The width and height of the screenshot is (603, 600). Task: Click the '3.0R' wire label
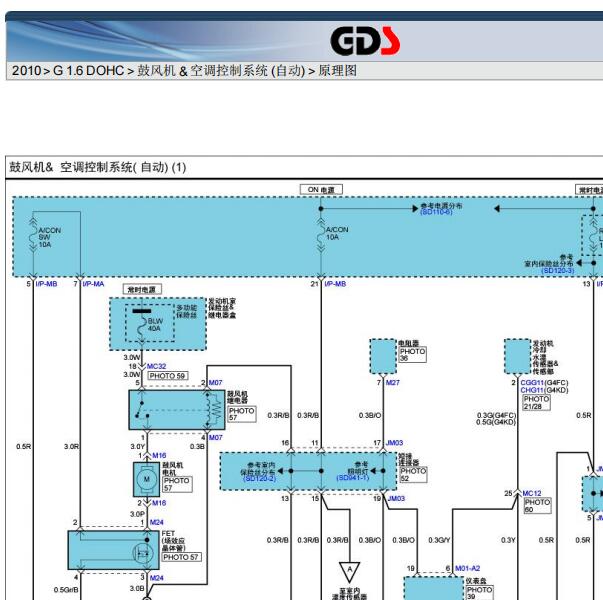pos(72,447)
